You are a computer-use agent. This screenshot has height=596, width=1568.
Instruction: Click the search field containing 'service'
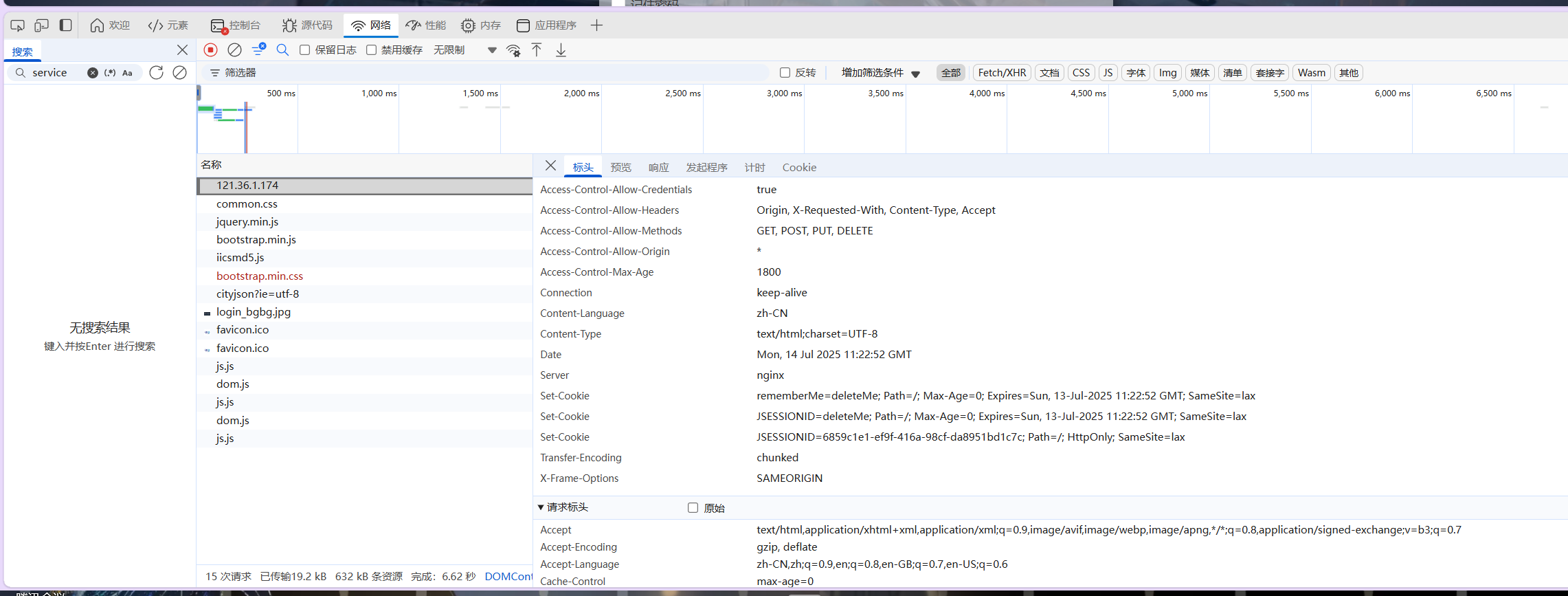pyautogui.click(x=56, y=73)
